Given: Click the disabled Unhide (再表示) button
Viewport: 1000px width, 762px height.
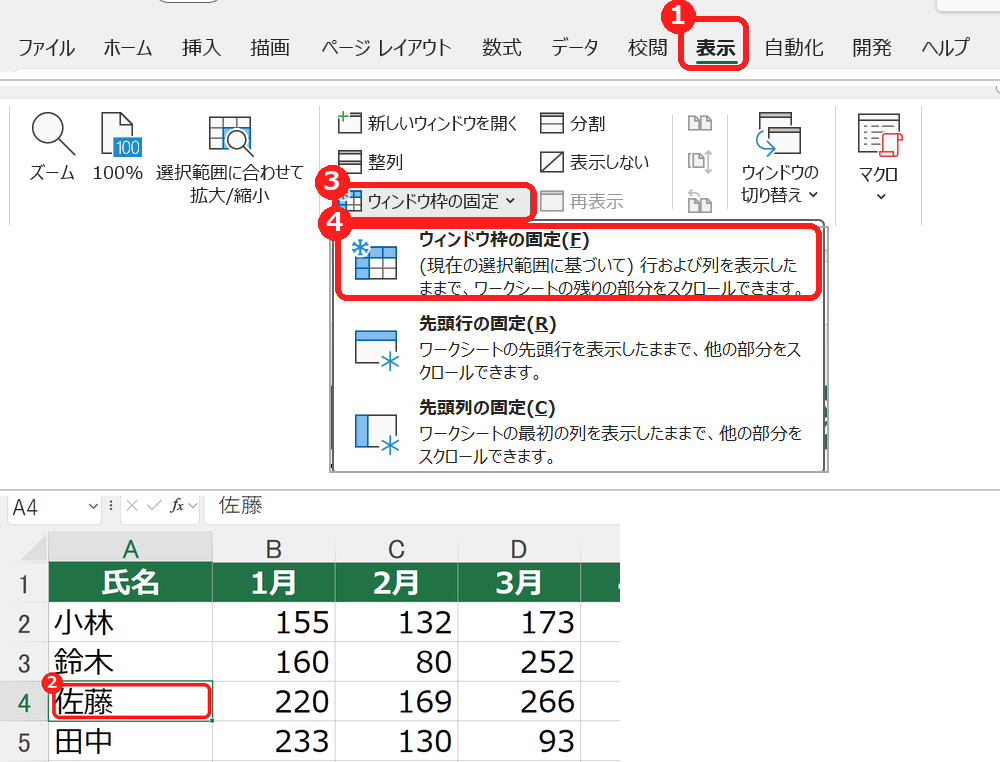Looking at the screenshot, I should (x=581, y=201).
